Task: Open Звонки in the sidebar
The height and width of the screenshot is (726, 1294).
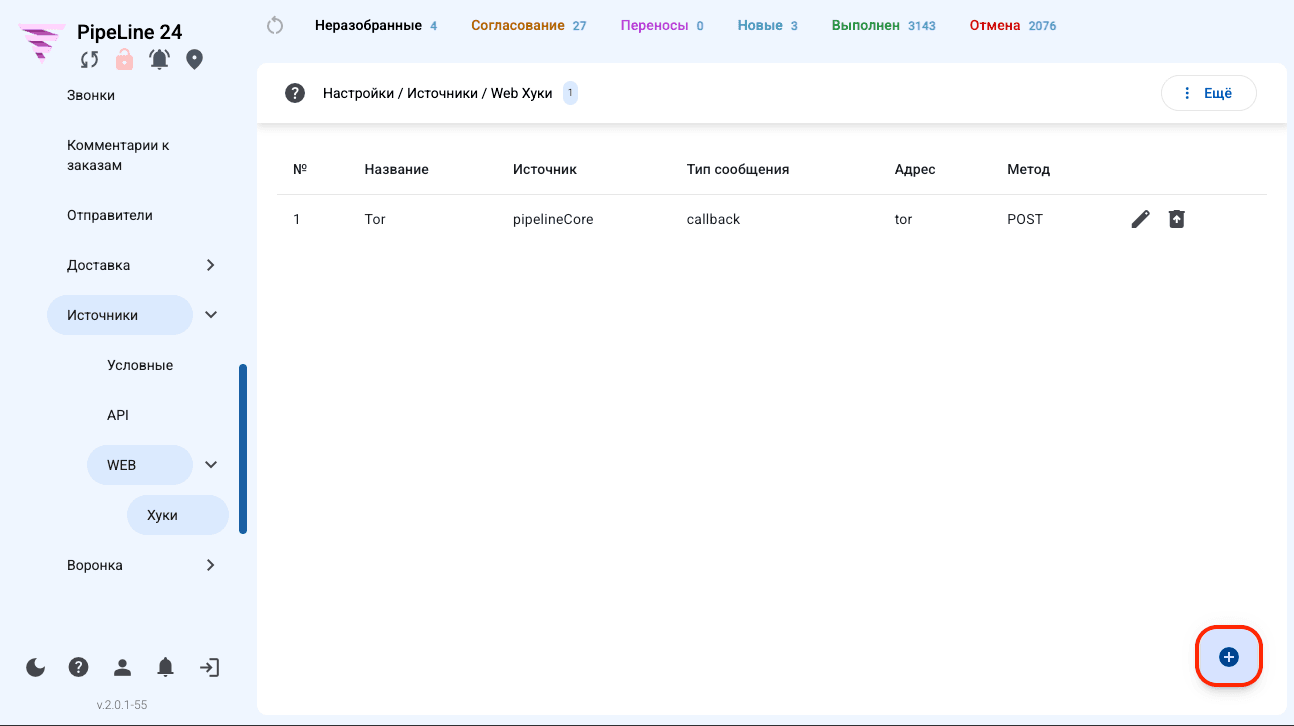Action: click(x=91, y=95)
